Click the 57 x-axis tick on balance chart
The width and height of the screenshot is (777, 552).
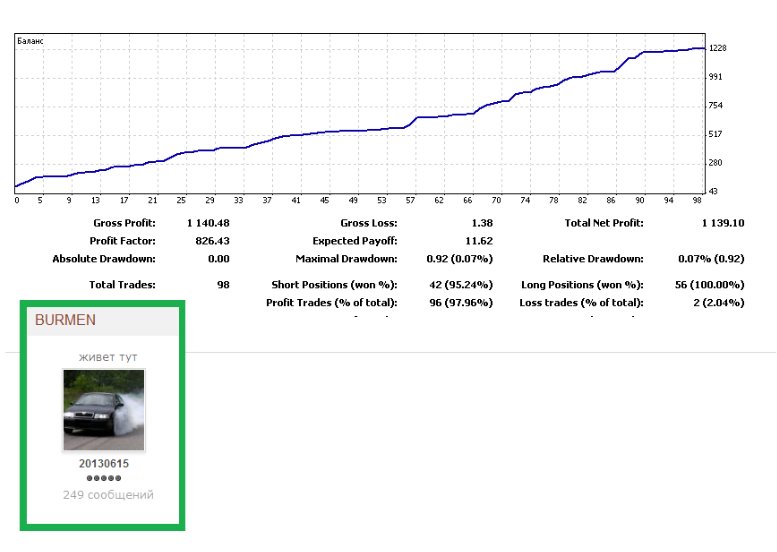tap(410, 200)
